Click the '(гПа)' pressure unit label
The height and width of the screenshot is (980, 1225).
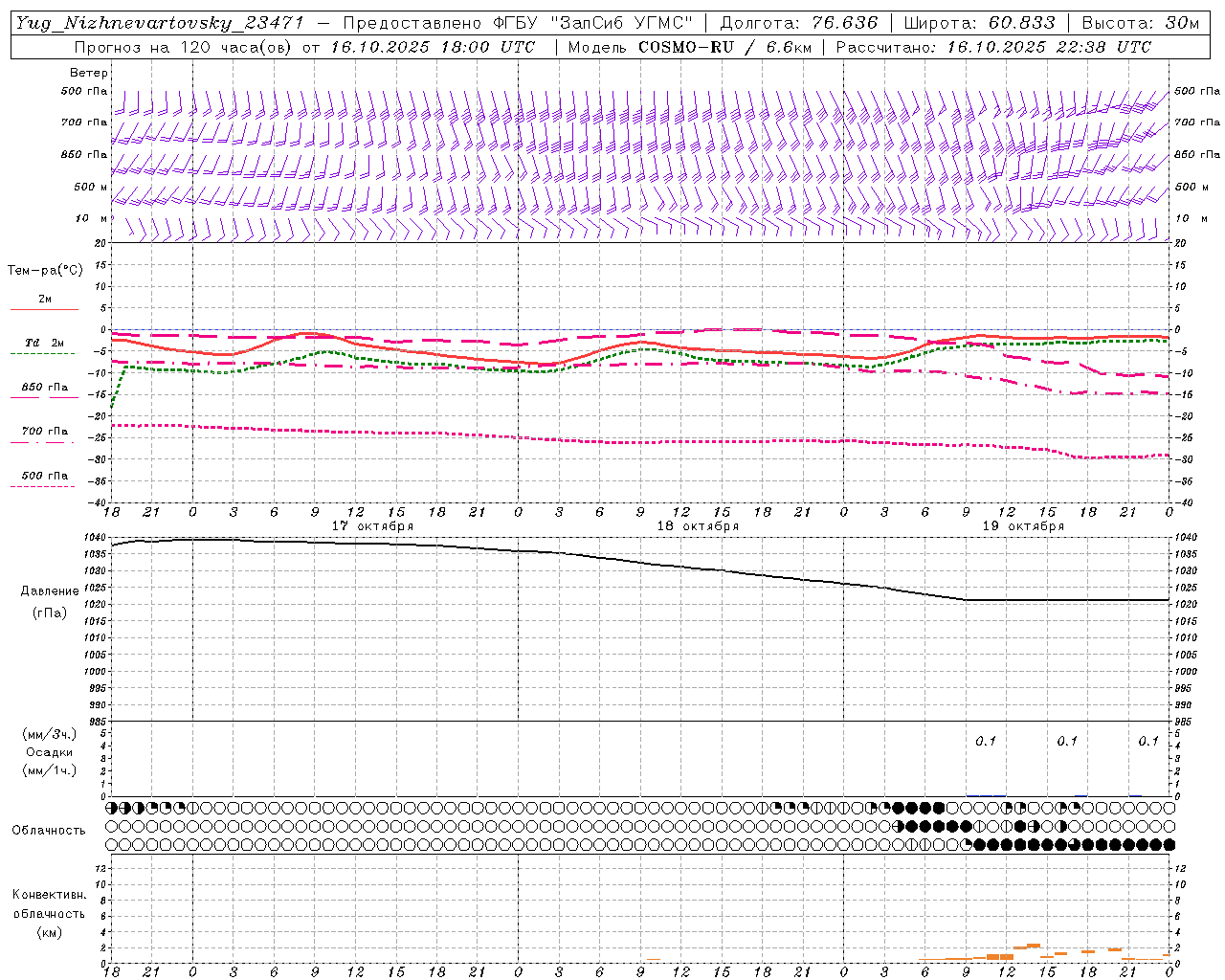tap(50, 612)
